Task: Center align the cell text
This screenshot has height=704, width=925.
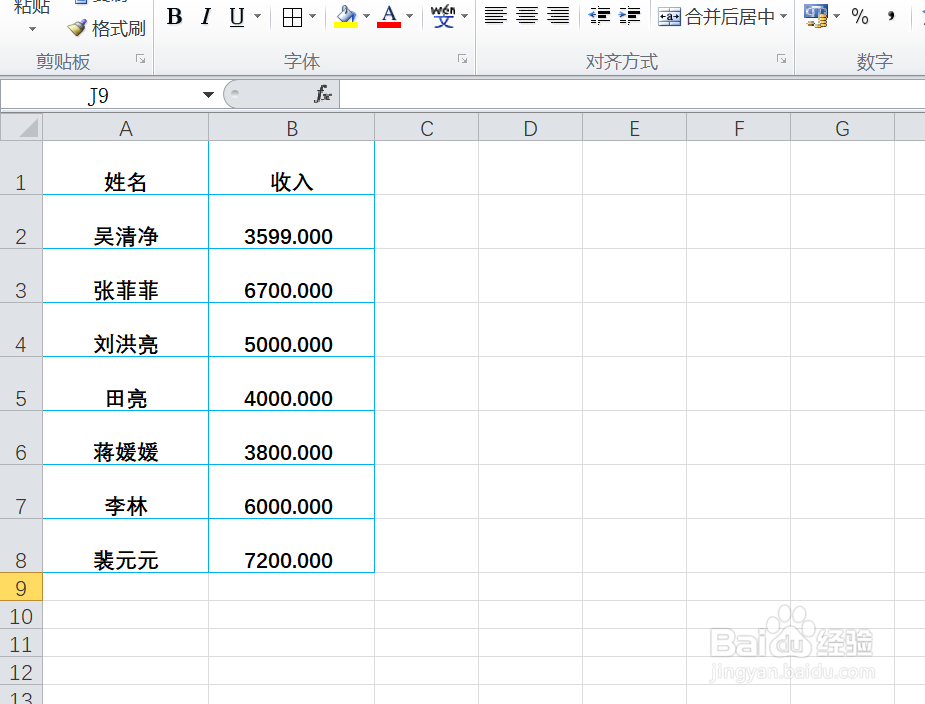Action: [526, 15]
